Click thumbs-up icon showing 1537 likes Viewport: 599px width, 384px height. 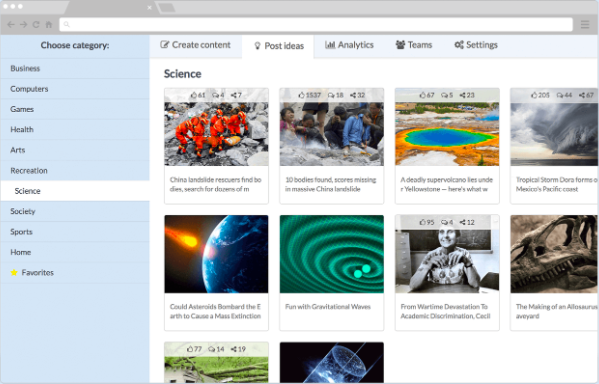click(301, 95)
